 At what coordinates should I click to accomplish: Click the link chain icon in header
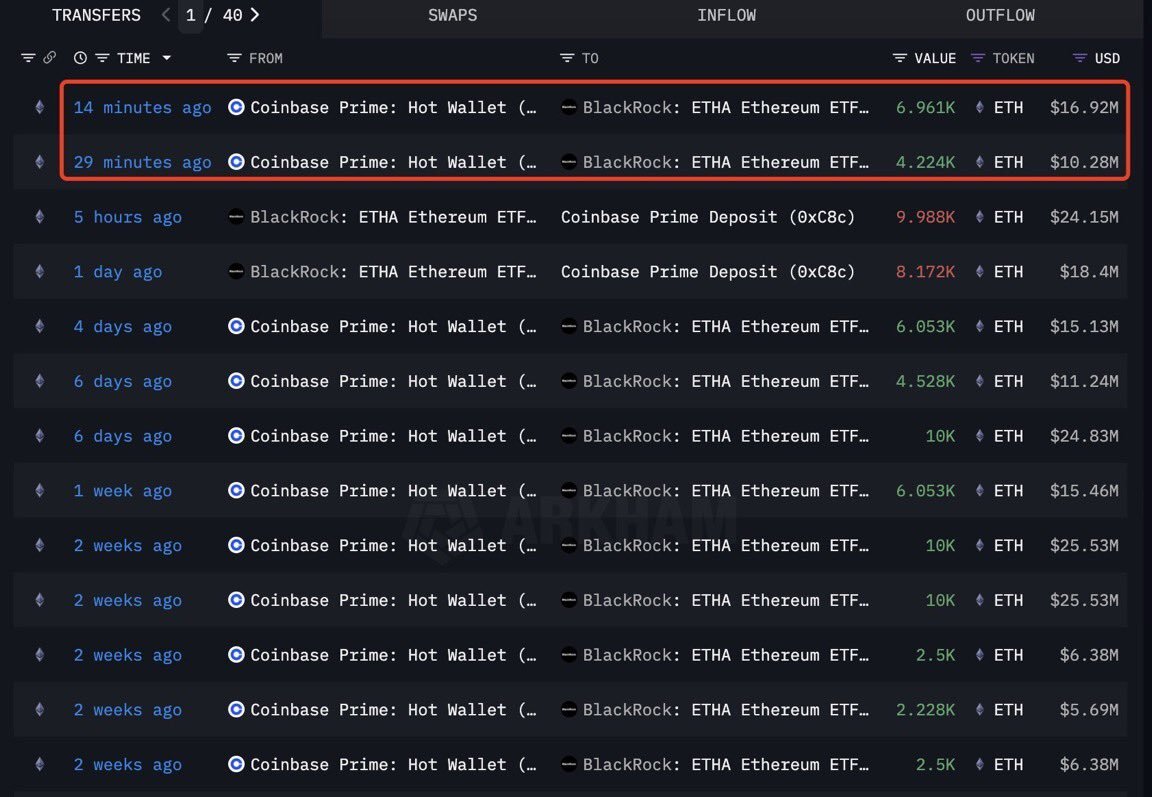49,57
